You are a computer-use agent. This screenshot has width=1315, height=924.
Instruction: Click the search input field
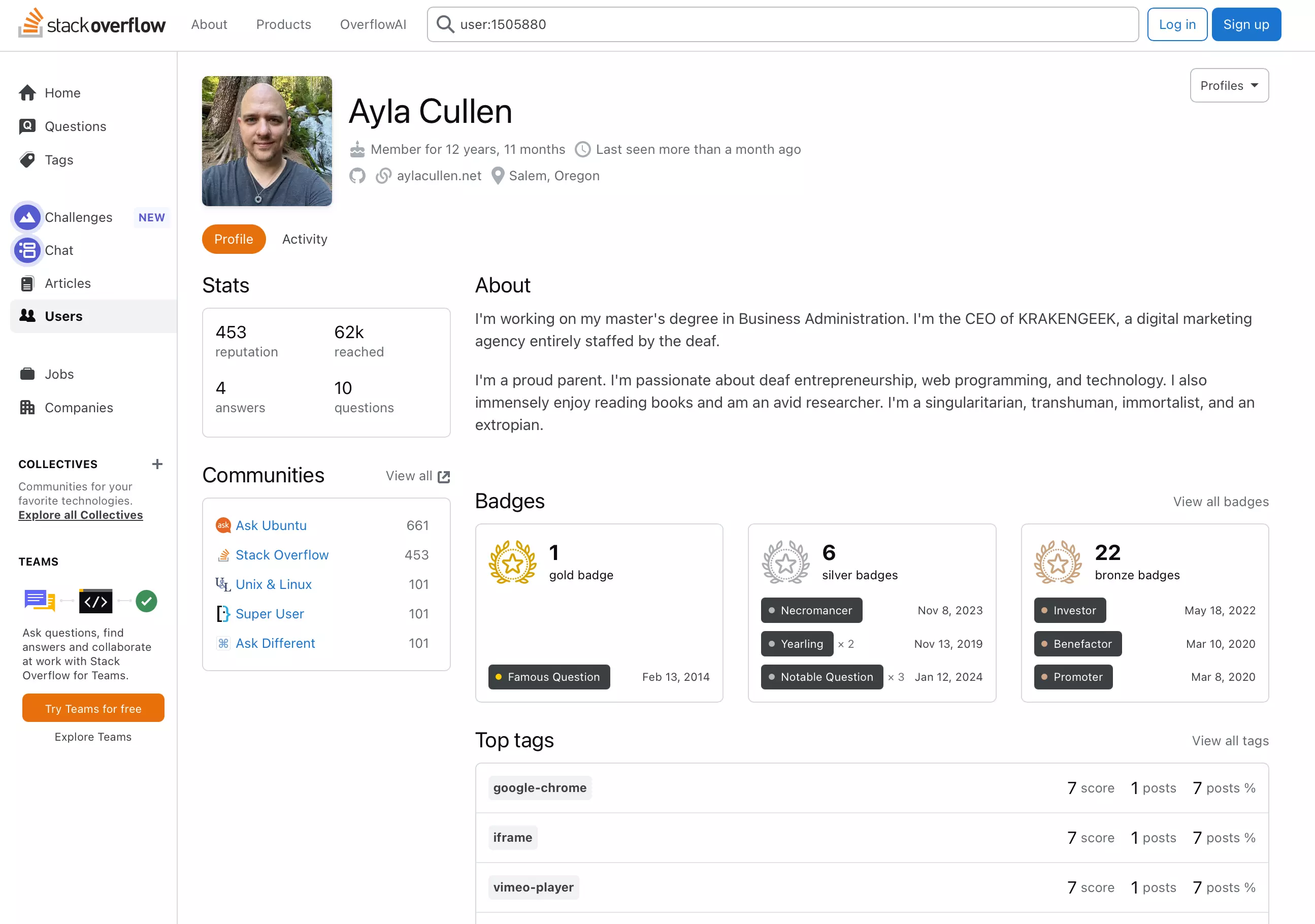click(783, 24)
